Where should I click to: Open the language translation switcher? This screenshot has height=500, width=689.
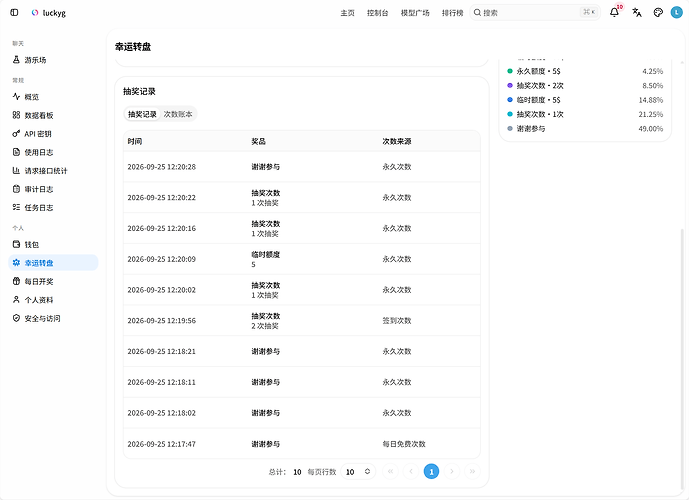tap(637, 13)
